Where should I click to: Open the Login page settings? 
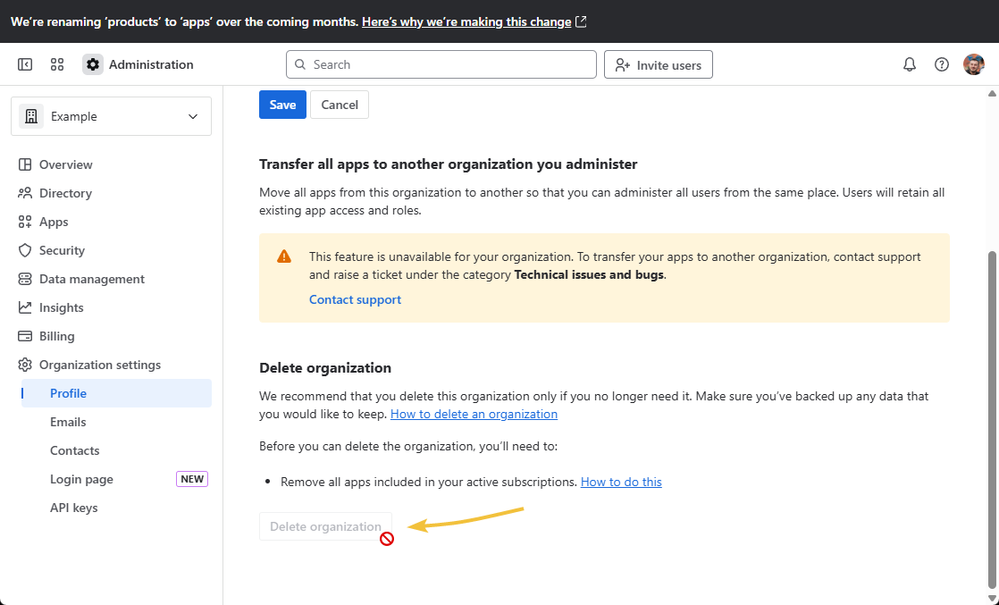81,479
